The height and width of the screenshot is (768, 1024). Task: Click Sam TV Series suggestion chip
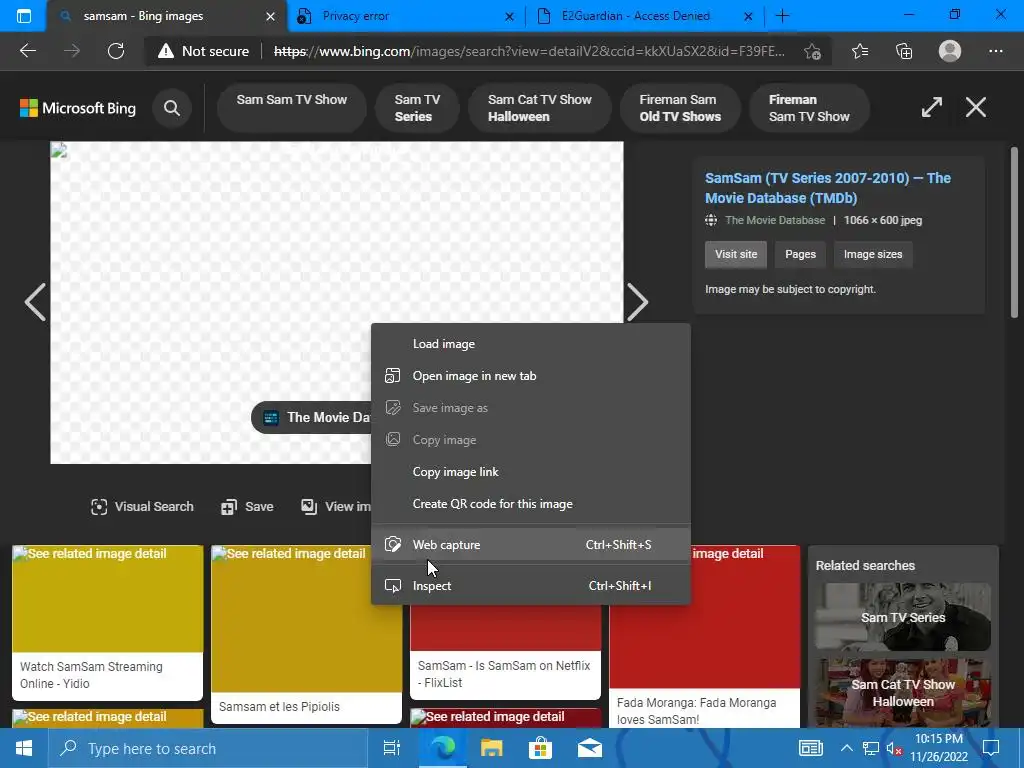click(x=417, y=108)
